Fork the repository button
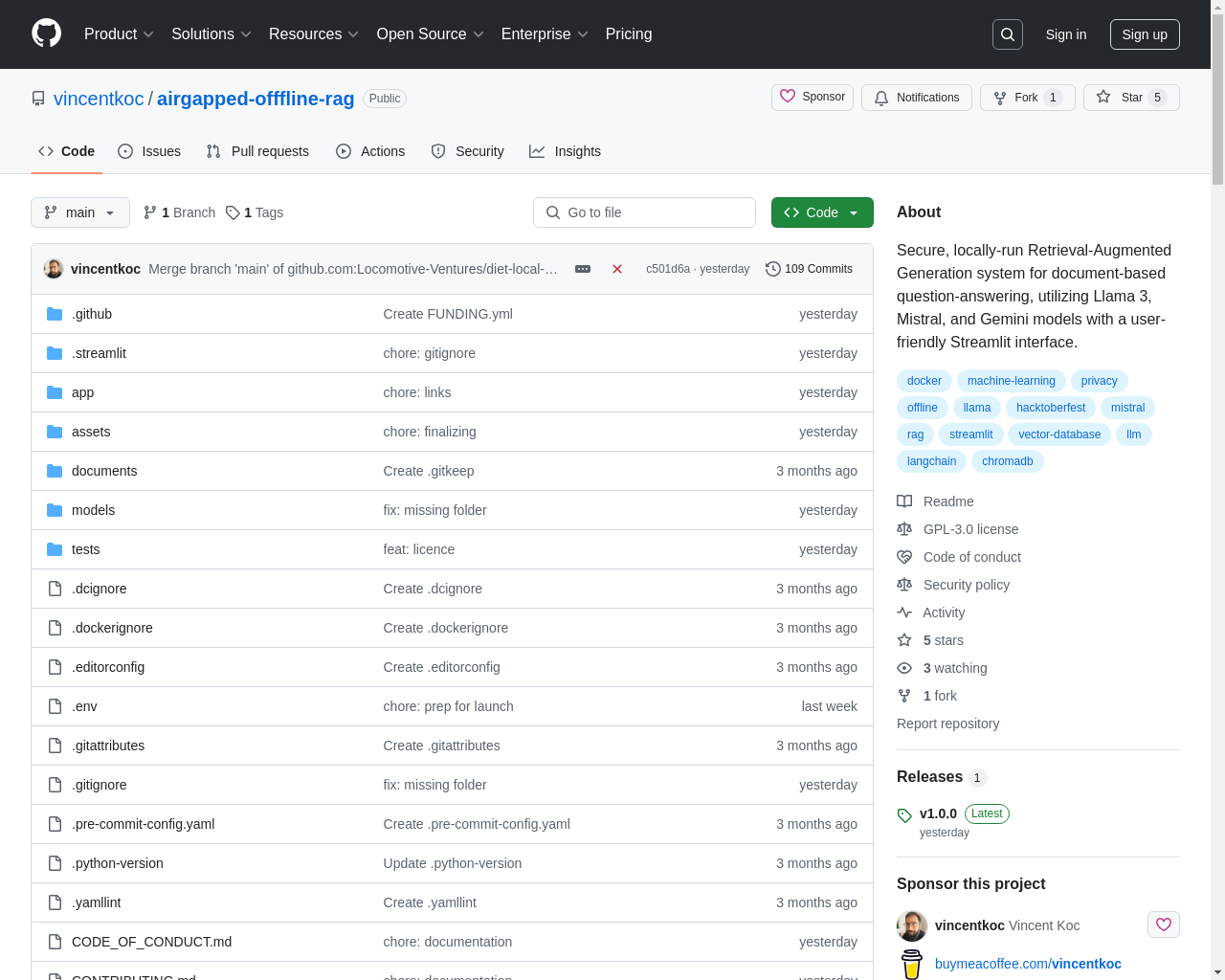 (x=1028, y=98)
